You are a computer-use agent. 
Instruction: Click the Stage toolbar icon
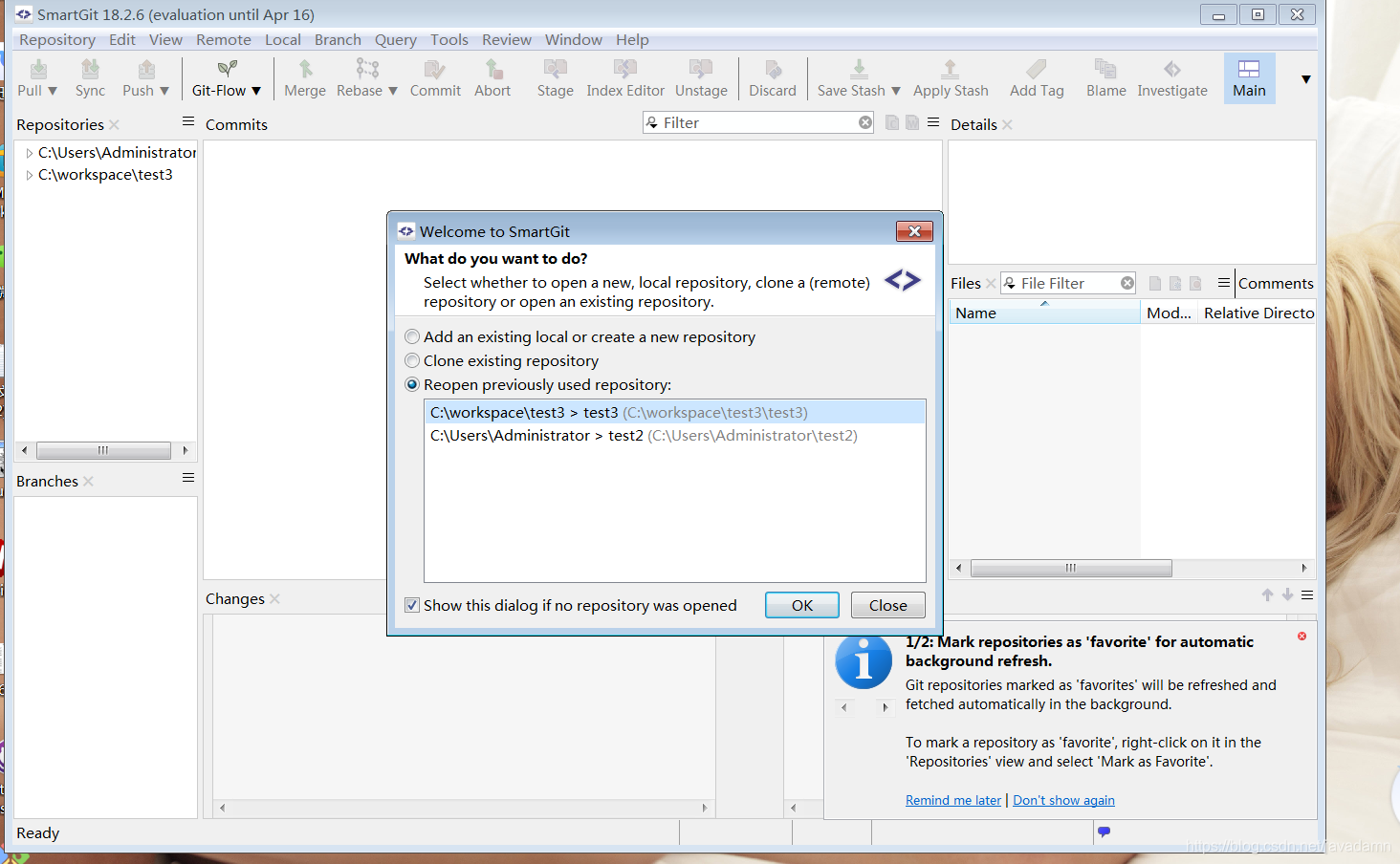tap(555, 70)
